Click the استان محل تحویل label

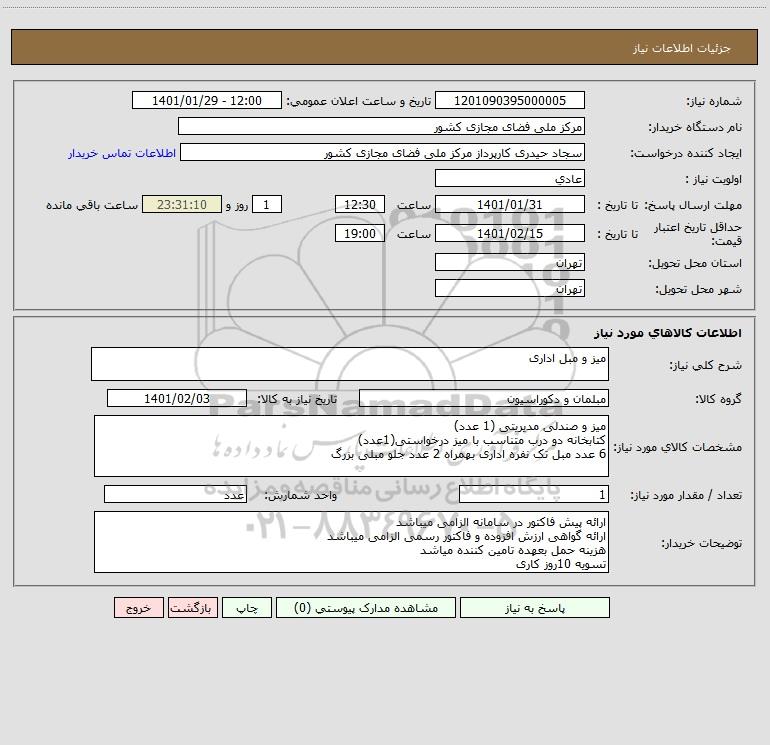[695, 264]
